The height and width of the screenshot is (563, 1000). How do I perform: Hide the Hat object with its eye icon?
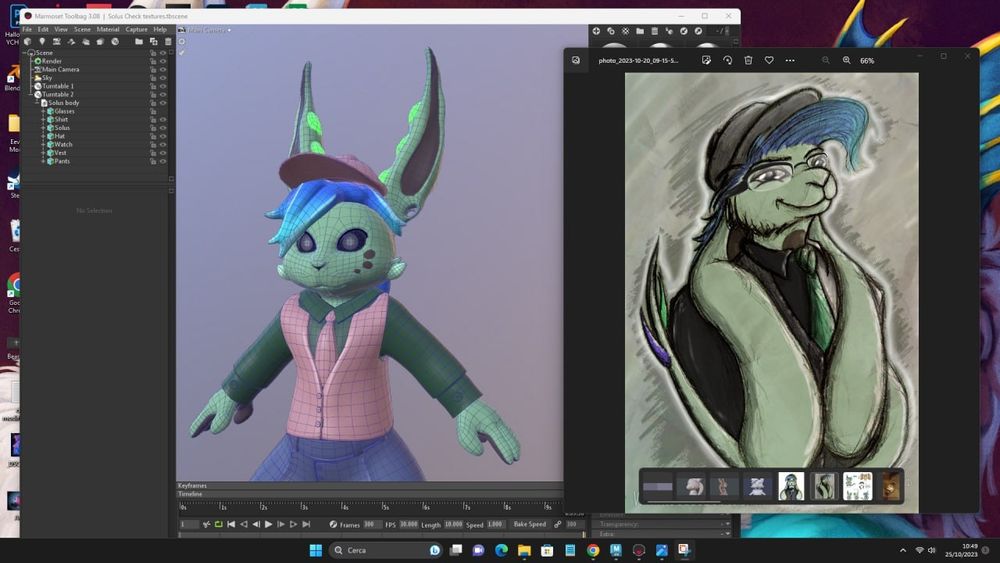(x=163, y=136)
